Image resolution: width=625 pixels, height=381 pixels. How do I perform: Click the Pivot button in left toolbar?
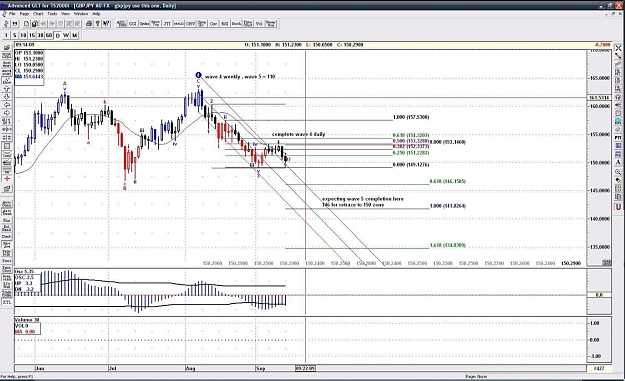(7, 261)
